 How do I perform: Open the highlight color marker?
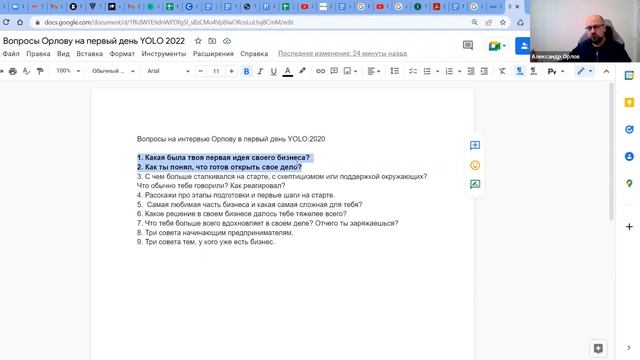click(302, 71)
